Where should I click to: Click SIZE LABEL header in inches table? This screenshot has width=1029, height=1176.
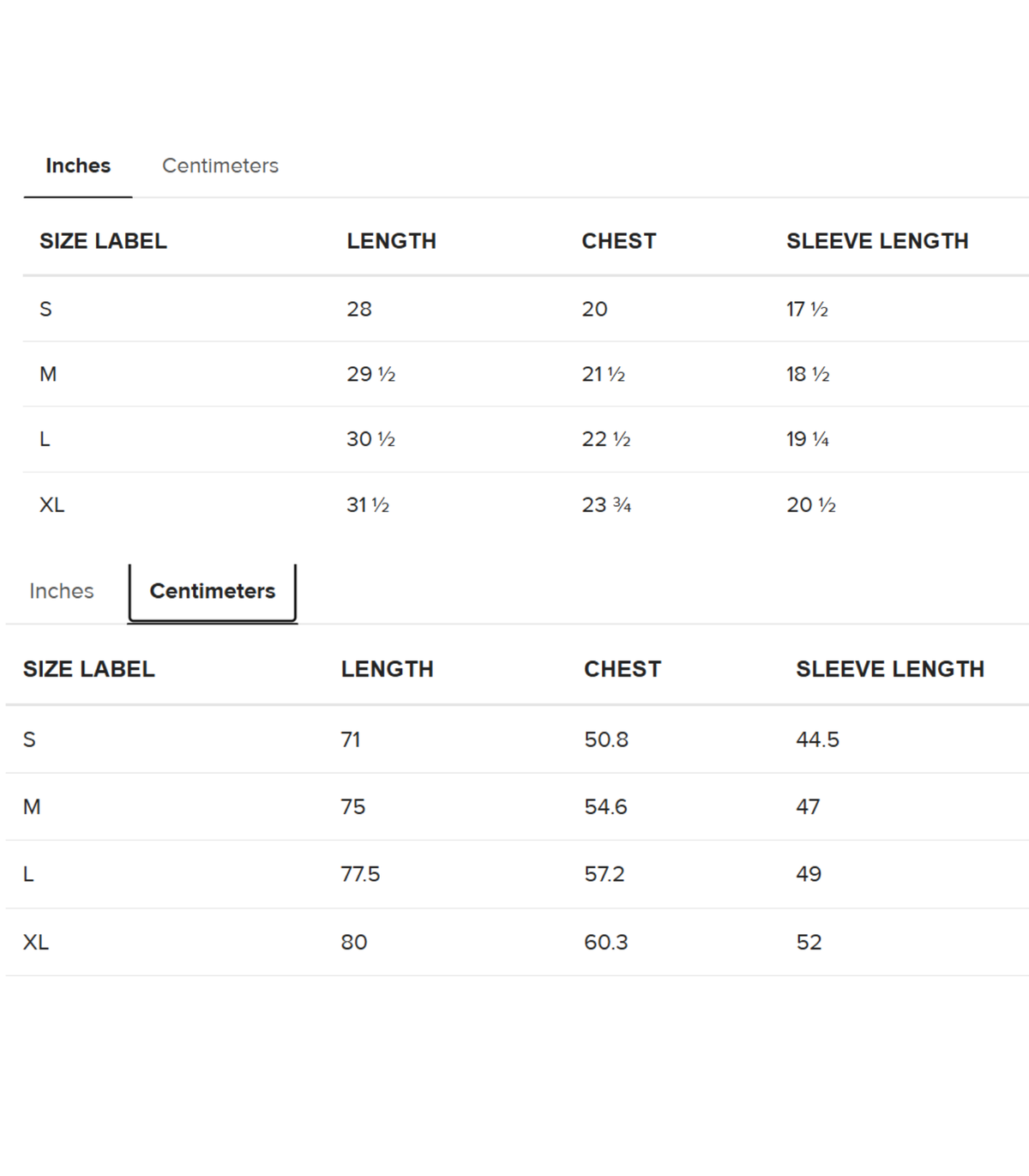click(x=103, y=241)
